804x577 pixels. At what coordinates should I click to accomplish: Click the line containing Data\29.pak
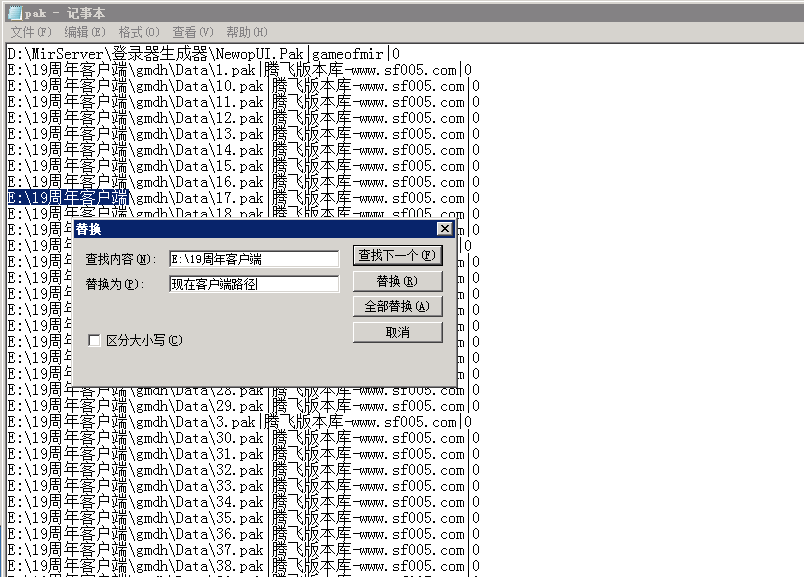[244, 406]
